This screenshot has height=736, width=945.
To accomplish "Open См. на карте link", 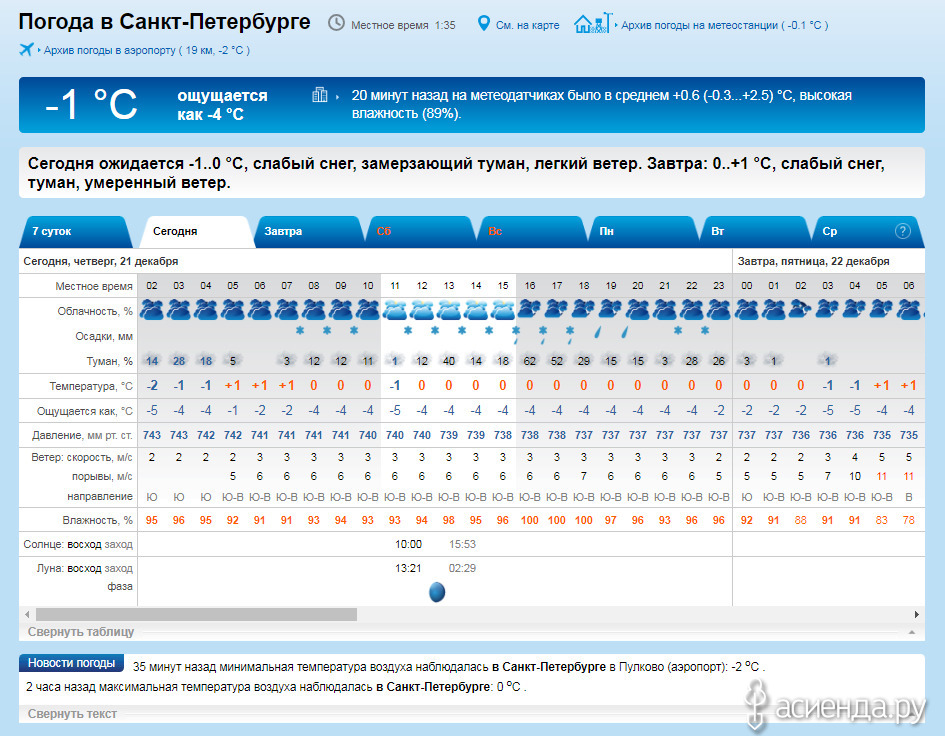I will (527, 25).
